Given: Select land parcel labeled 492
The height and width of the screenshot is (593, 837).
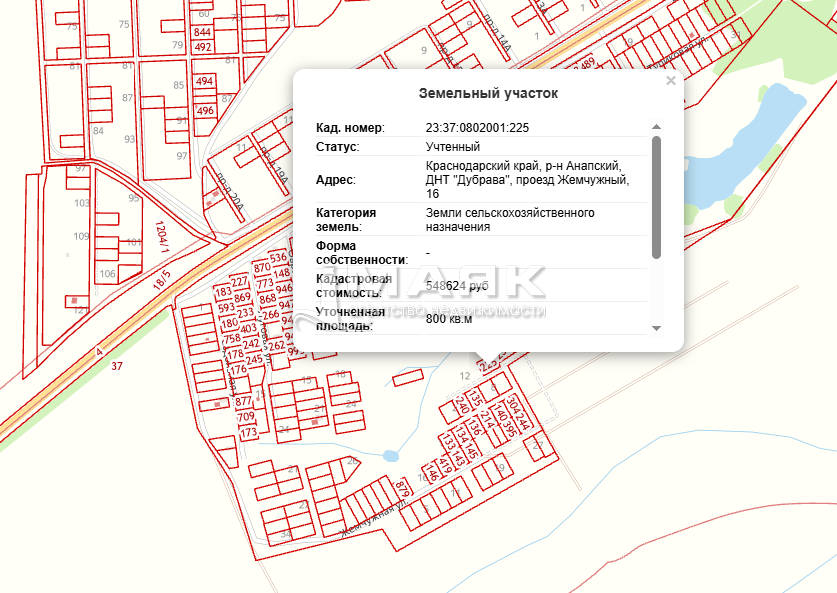Looking at the screenshot, I should point(203,47).
